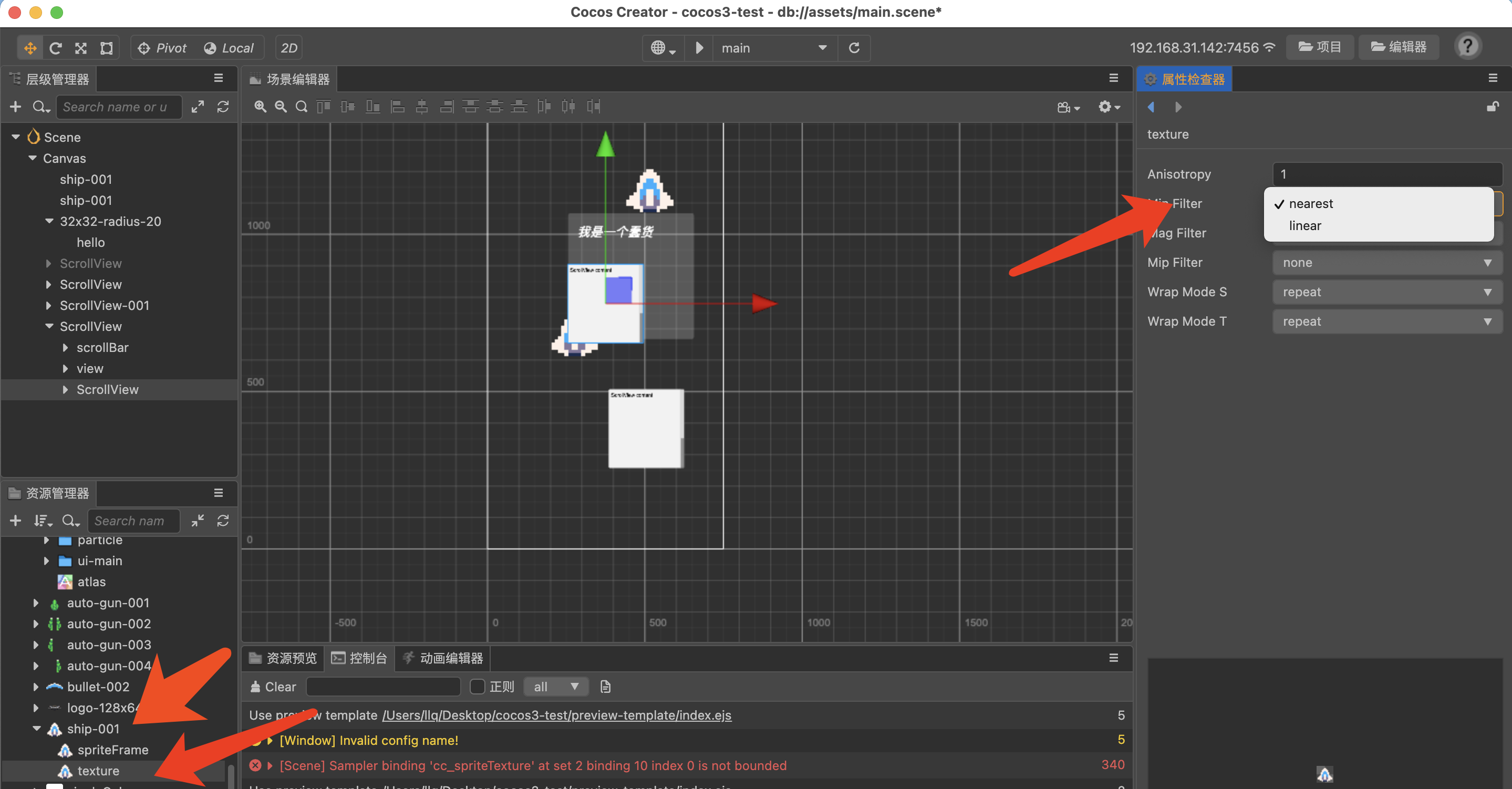Click the inspector lock icon

point(1492,106)
